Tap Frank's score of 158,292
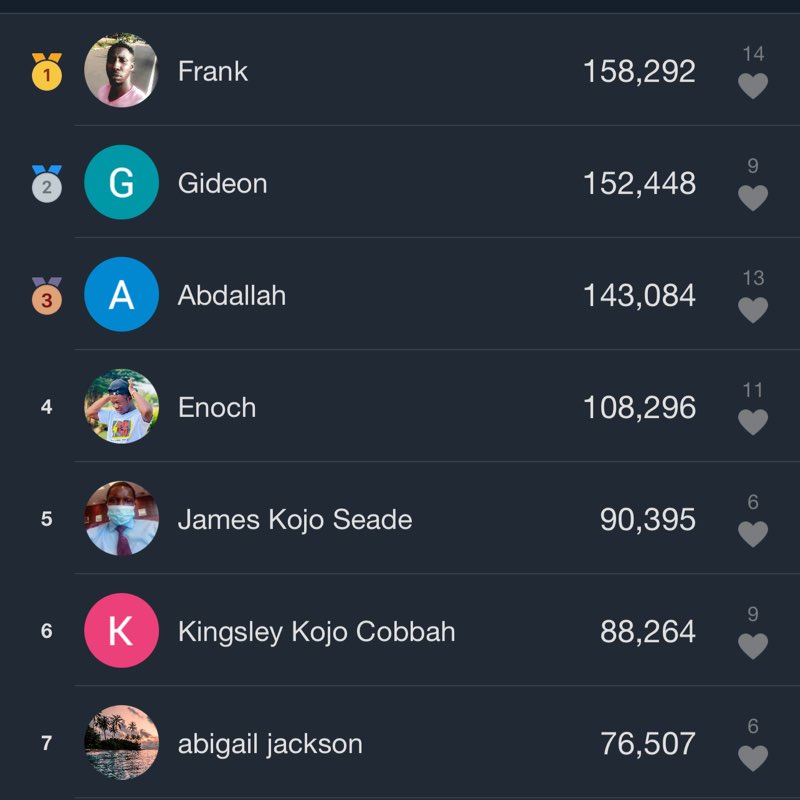The width and height of the screenshot is (800, 800). coord(639,72)
